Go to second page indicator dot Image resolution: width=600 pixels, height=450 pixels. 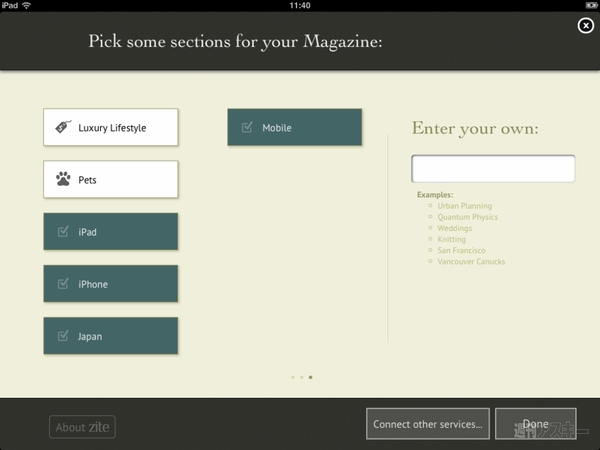[302, 377]
